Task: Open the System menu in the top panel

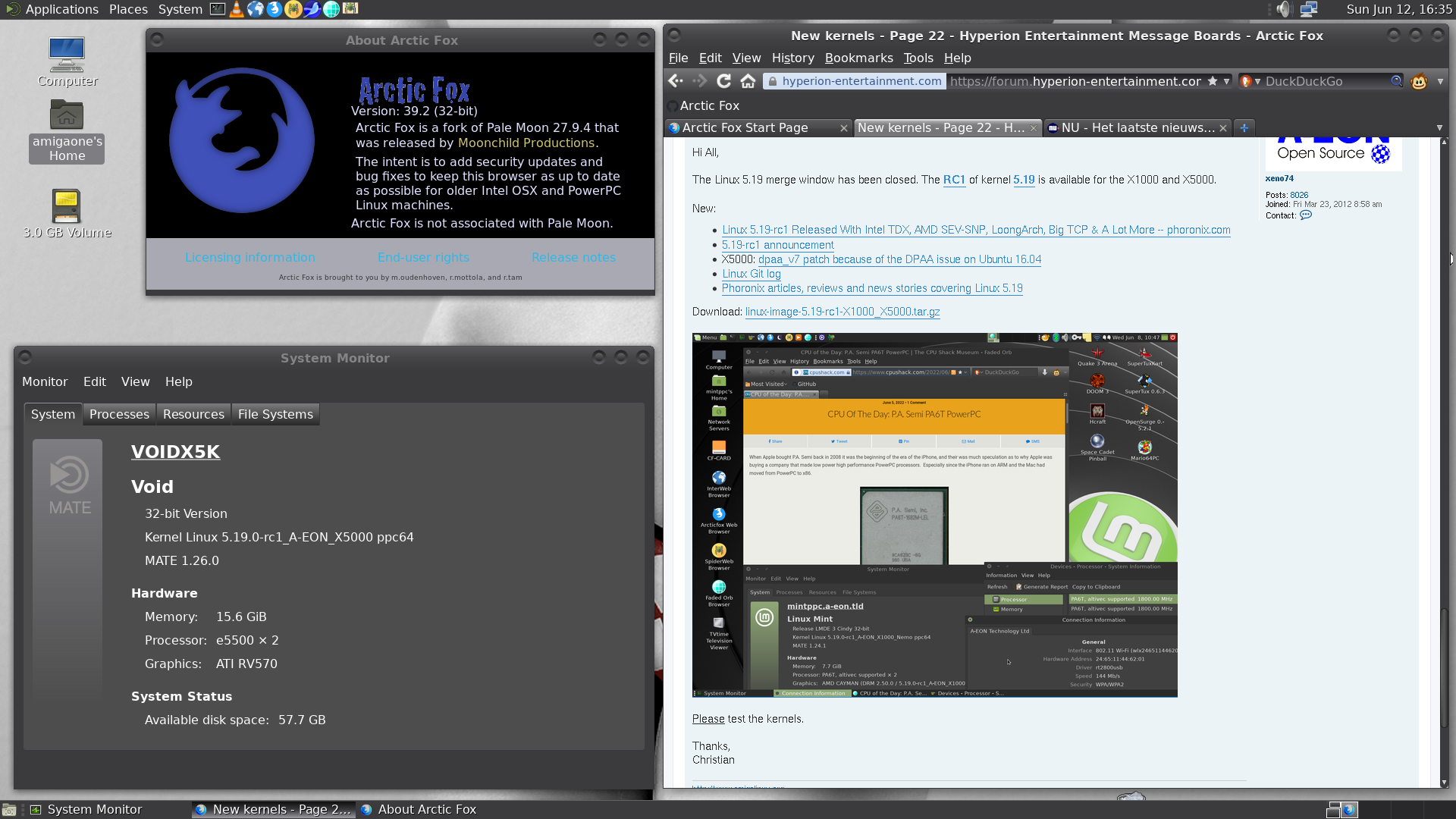Action: pos(180,9)
